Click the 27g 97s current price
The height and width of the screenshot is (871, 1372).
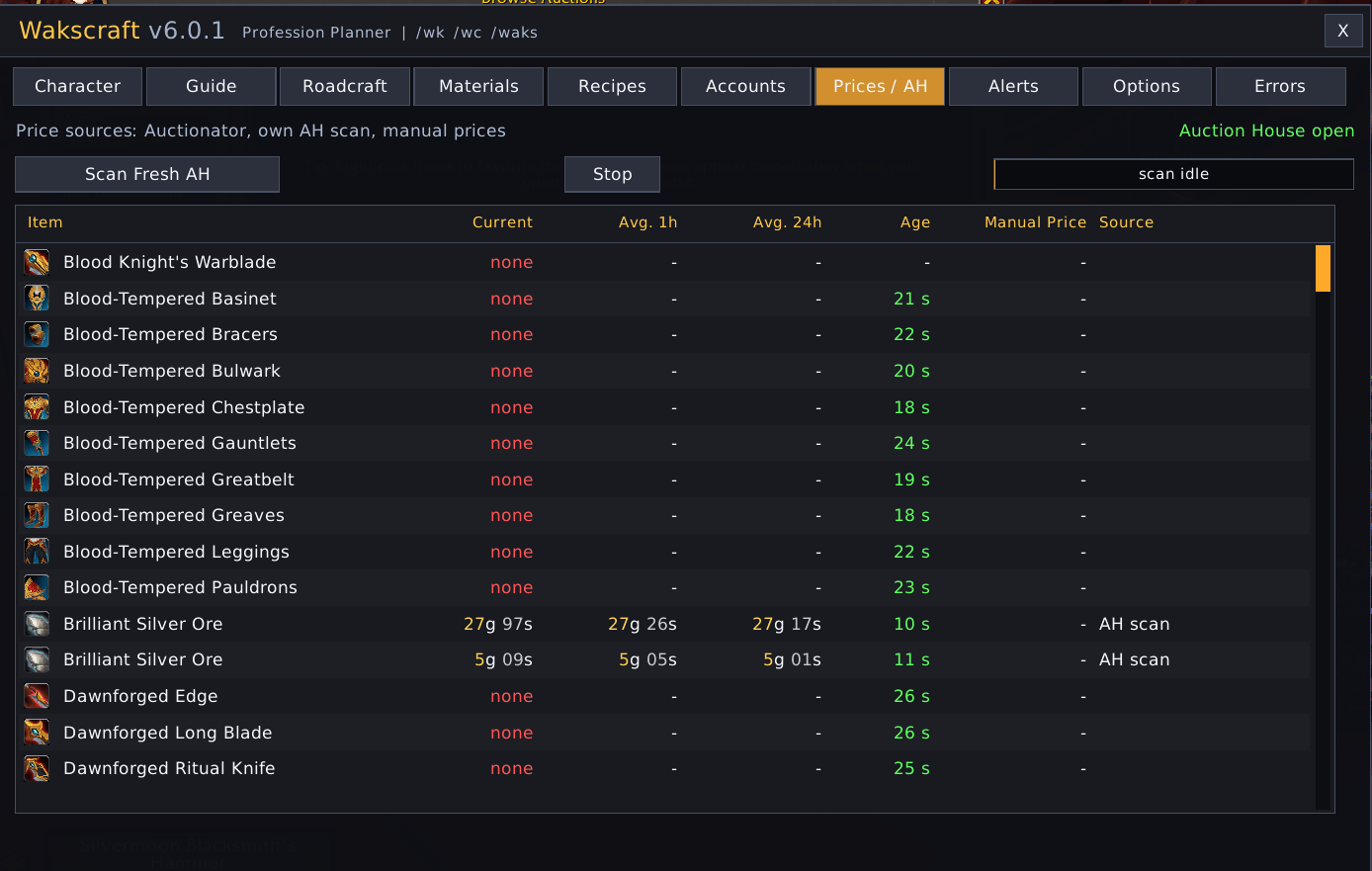click(498, 624)
